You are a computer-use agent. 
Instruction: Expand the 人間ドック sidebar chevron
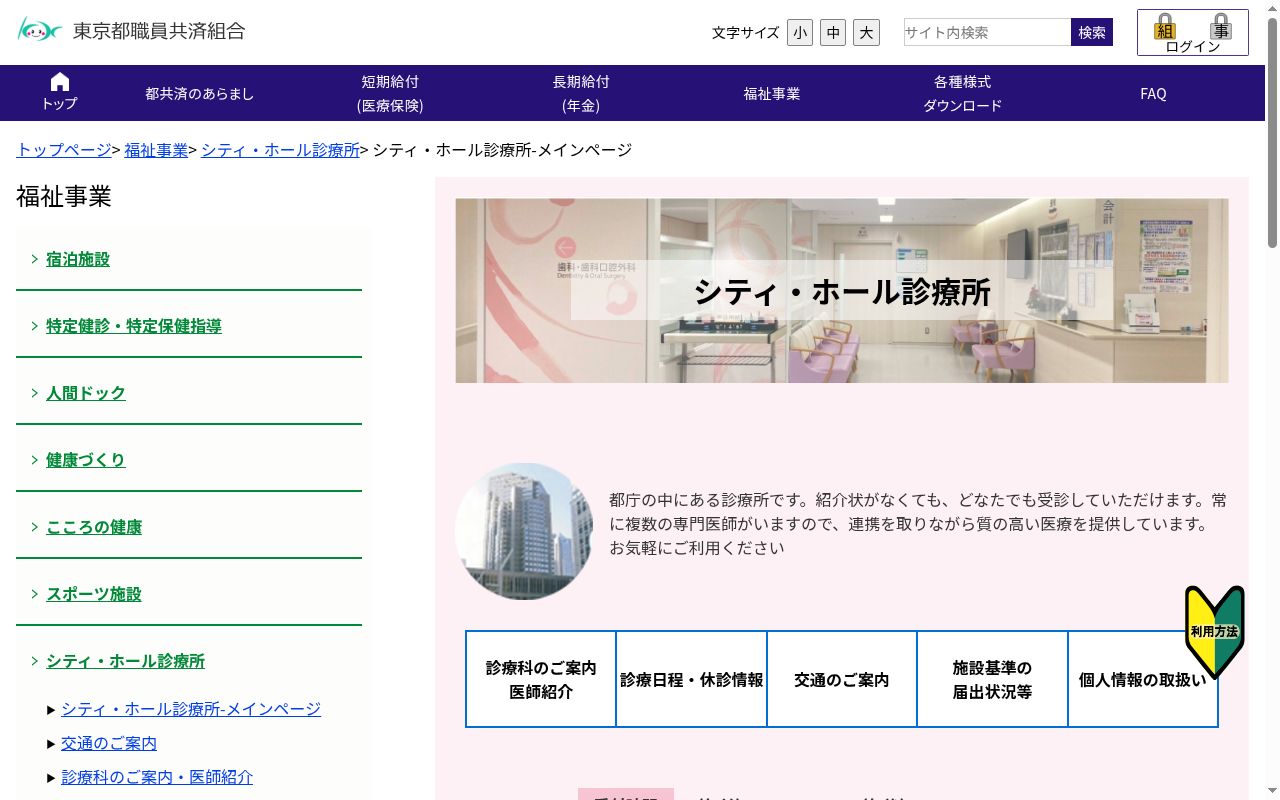point(34,393)
